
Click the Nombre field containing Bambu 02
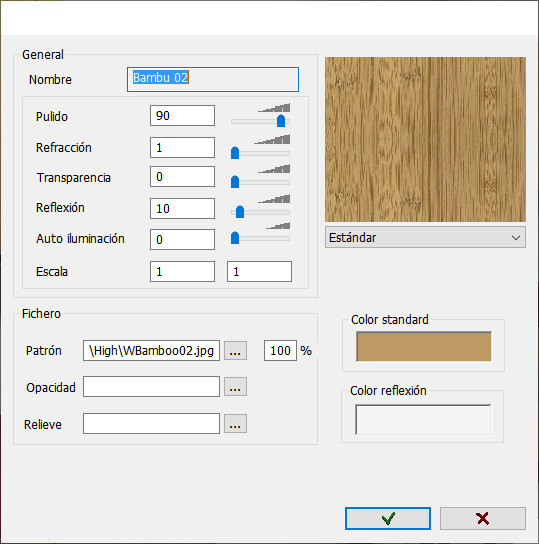[x=213, y=79]
